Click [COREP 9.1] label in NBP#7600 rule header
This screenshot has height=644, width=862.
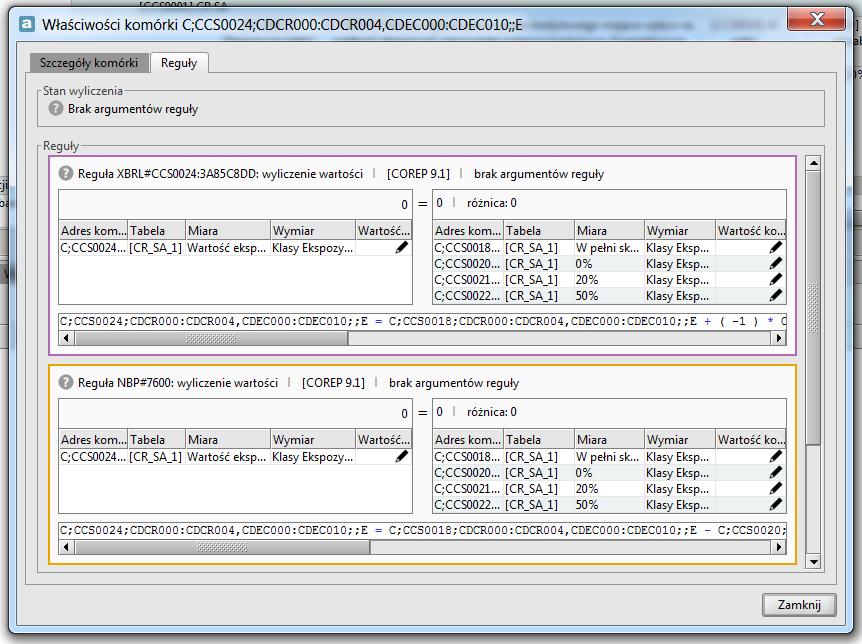pyautogui.click(x=333, y=383)
